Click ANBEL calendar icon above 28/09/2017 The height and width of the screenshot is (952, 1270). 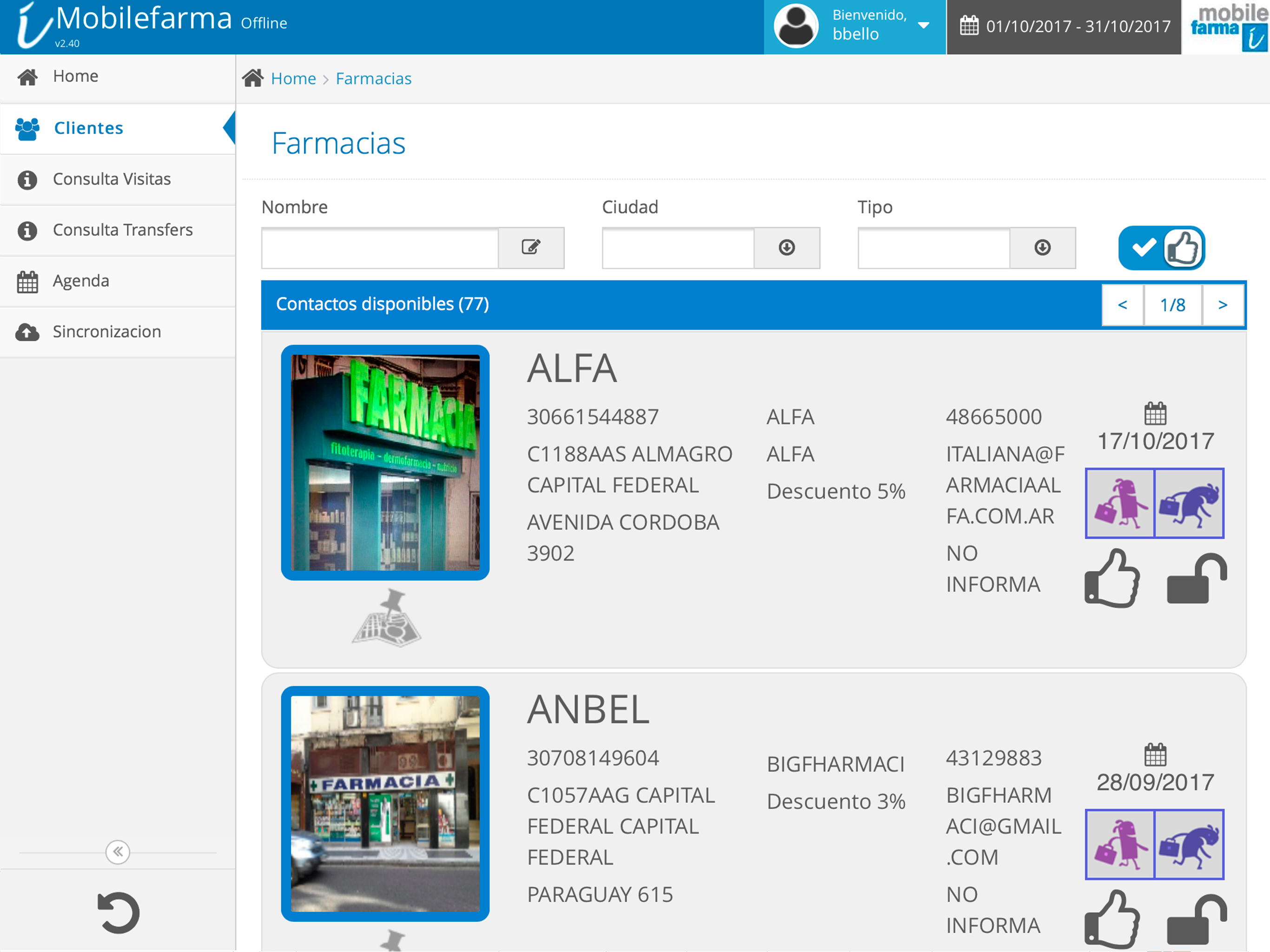click(x=1155, y=754)
